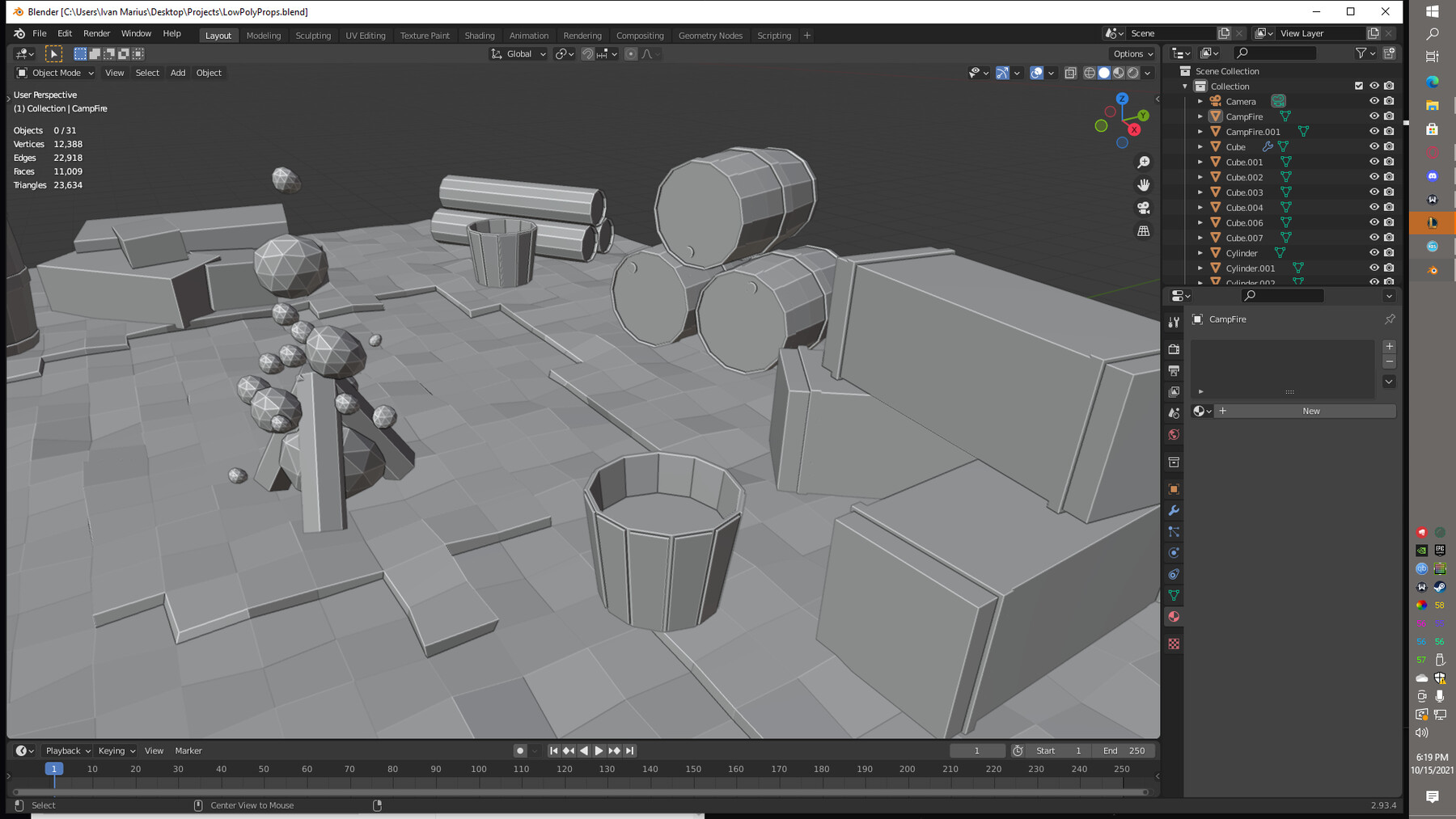Open the transform orientation Global dropdown
Viewport: 1456px width, 819px height.
tap(518, 54)
